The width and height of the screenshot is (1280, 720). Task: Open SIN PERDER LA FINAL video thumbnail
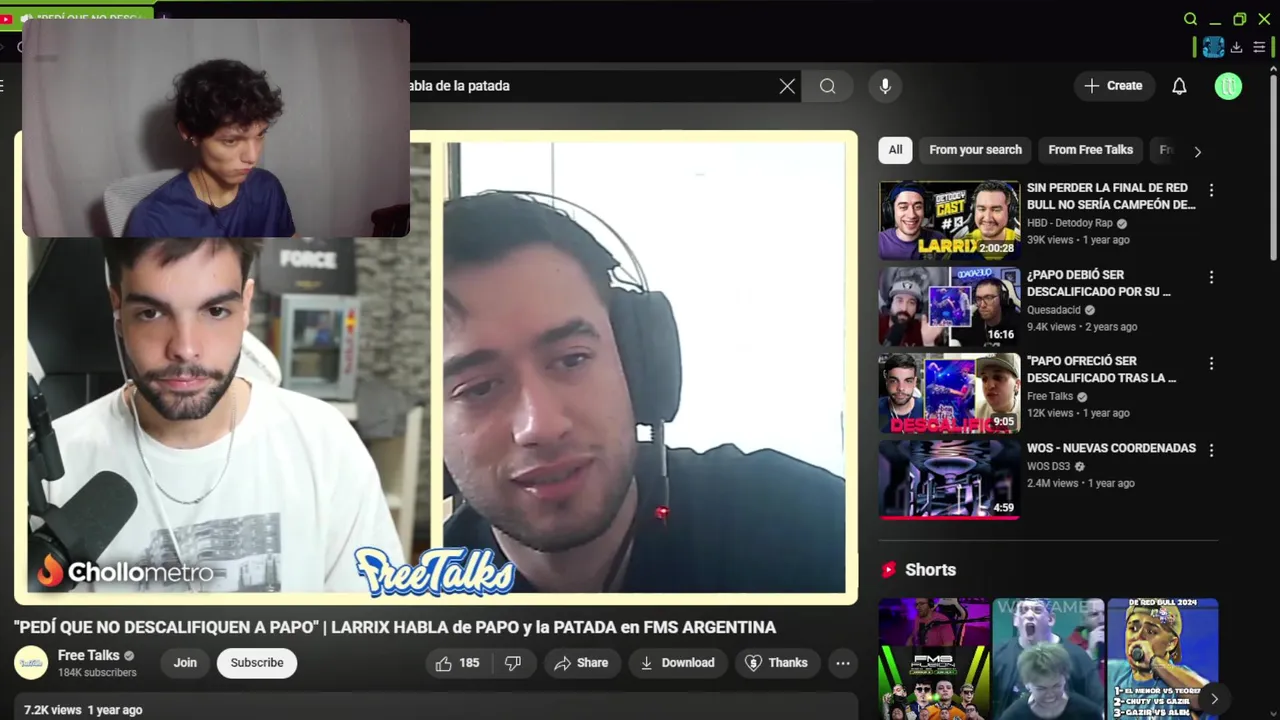pos(949,220)
